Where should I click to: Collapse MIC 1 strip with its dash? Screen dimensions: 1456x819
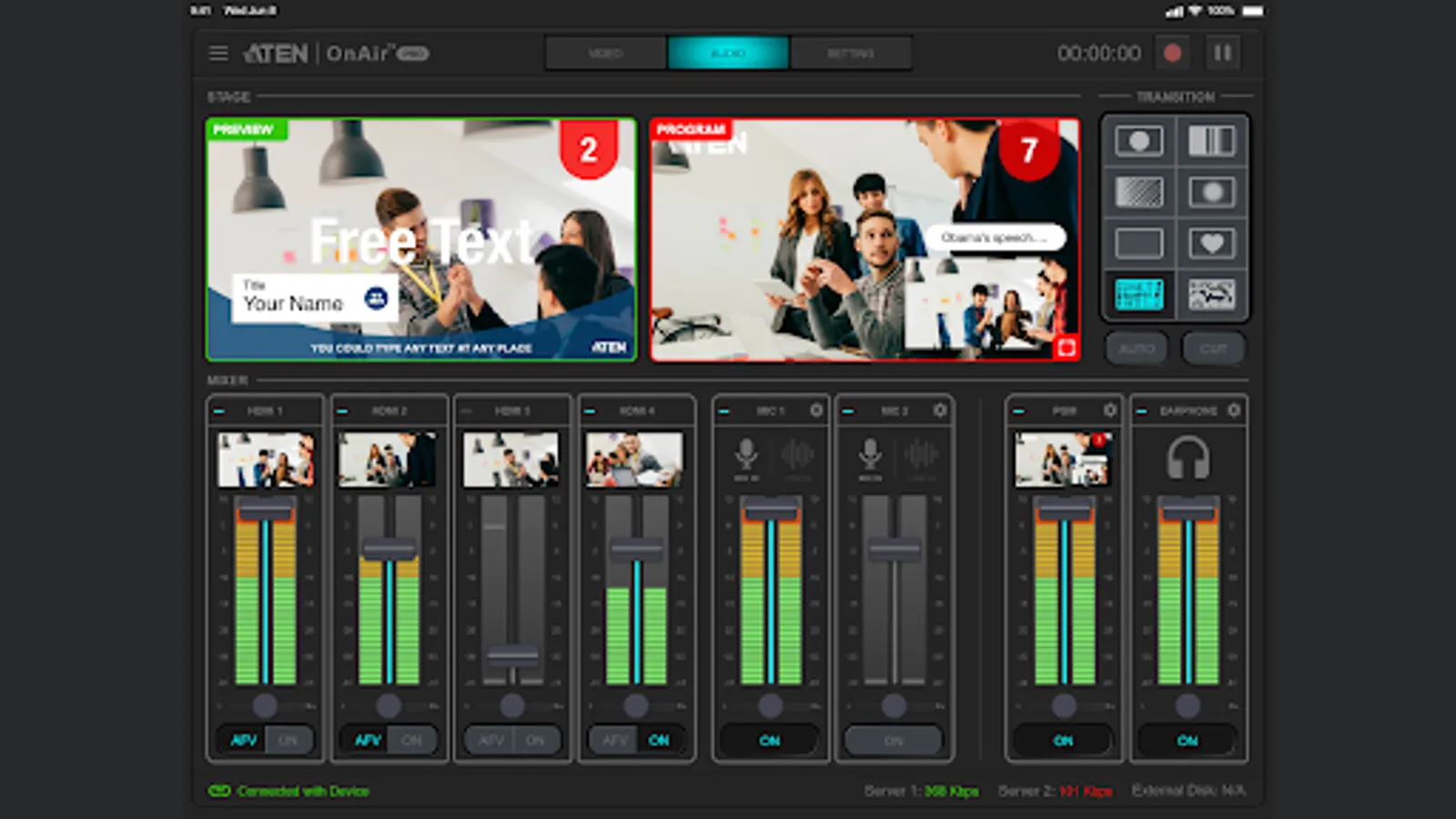[x=723, y=411]
